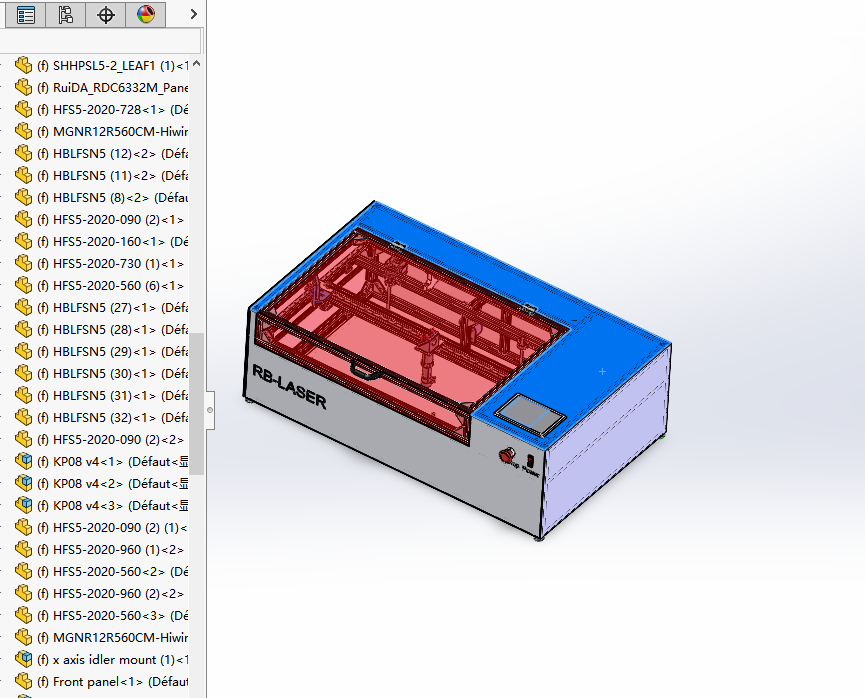Click icon beside HFS5-2020-728<1>
The width and height of the screenshot is (865, 698).
click(x=23, y=109)
